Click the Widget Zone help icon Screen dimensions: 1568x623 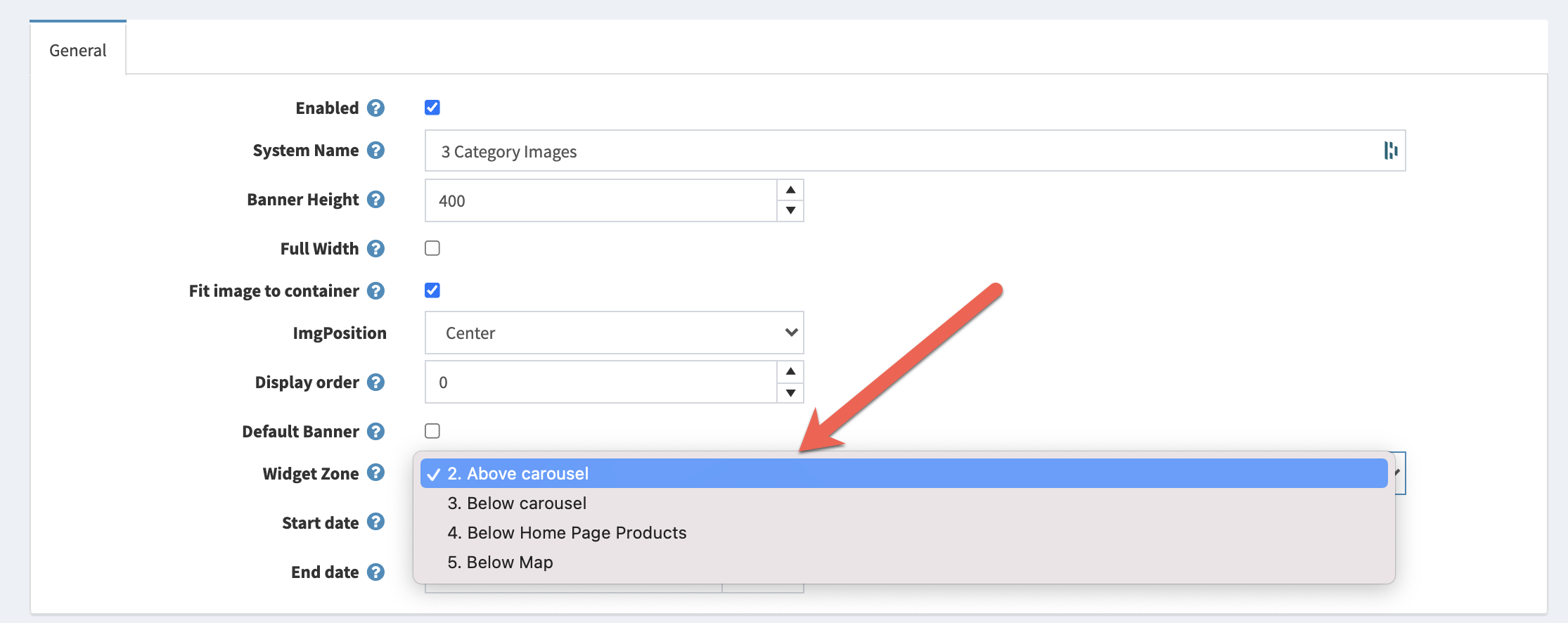376,473
